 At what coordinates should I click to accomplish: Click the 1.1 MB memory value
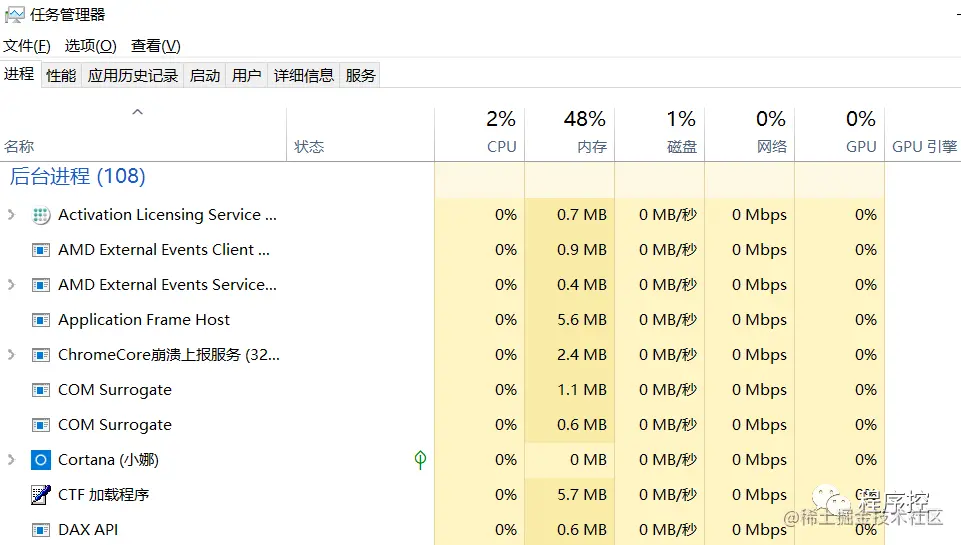point(582,389)
